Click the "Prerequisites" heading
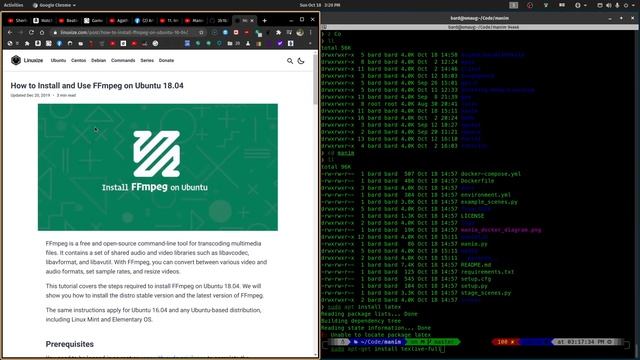Screen dimensions: 640x360 click(x=69, y=344)
